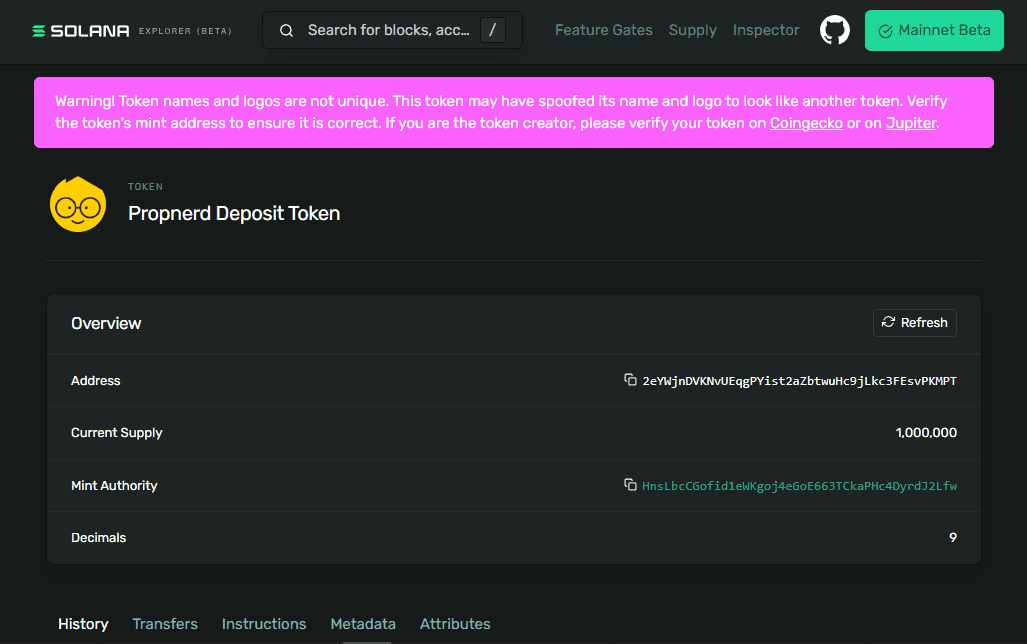The image size is (1027, 644).
Task: Switch to the Metadata tab
Action: coord(363,624)
